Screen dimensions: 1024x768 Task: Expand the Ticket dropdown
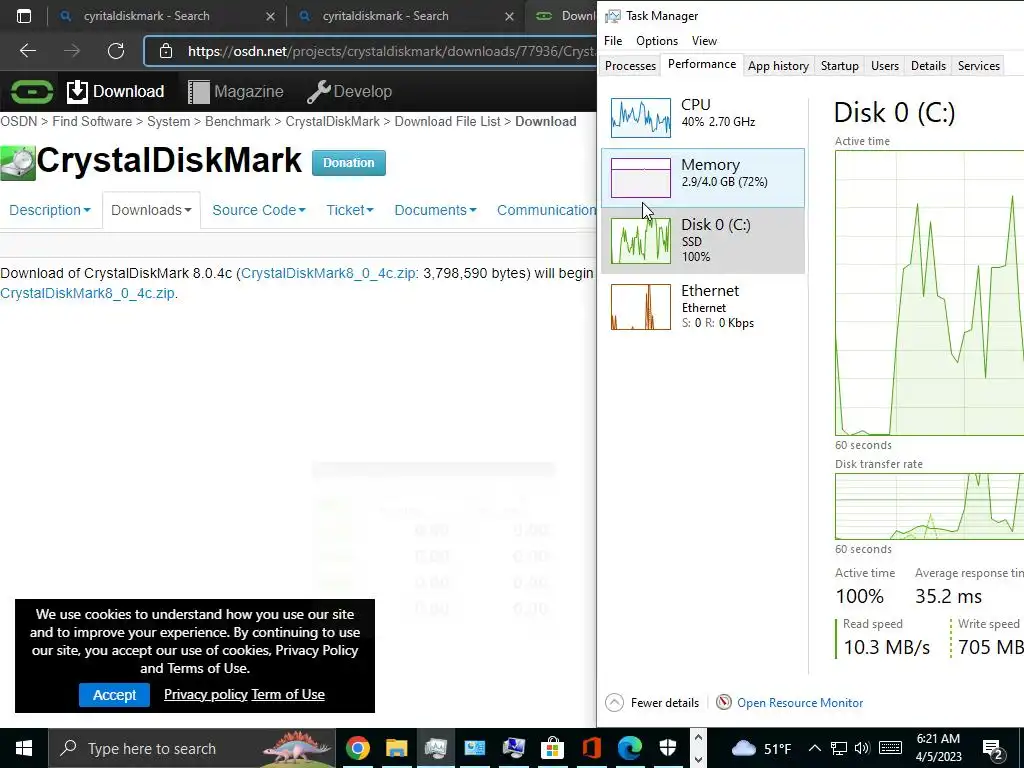(x=349, y=210)
